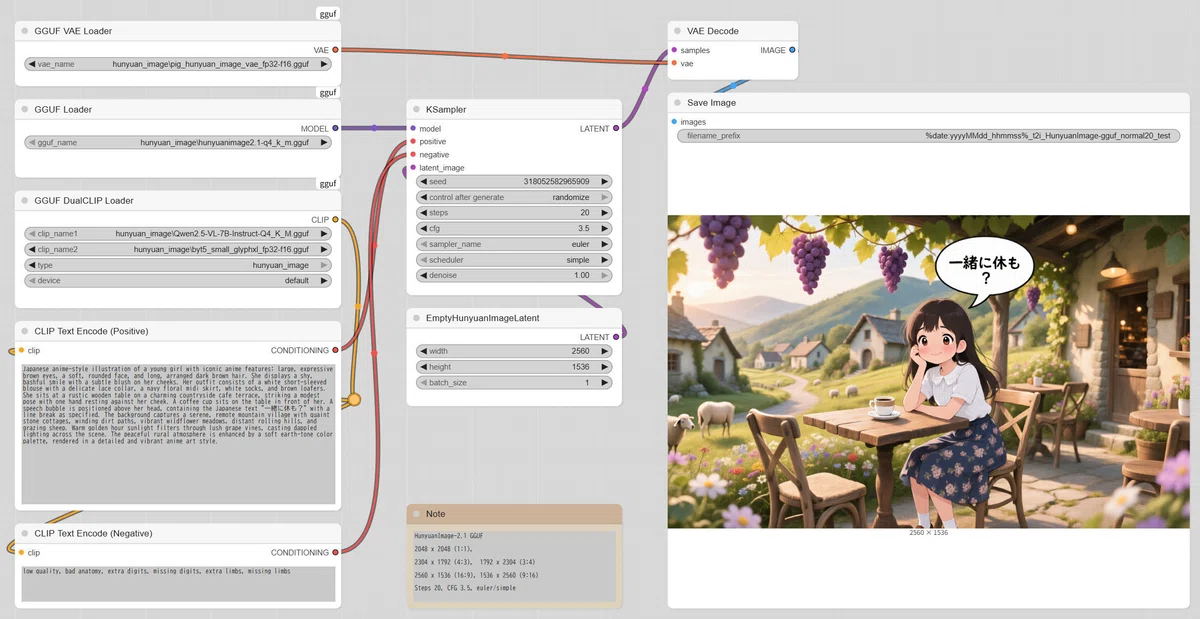Collapse the GGUF VAE Loader node dot
Viewport: 1200px width, 619px height.
[25, 31]
